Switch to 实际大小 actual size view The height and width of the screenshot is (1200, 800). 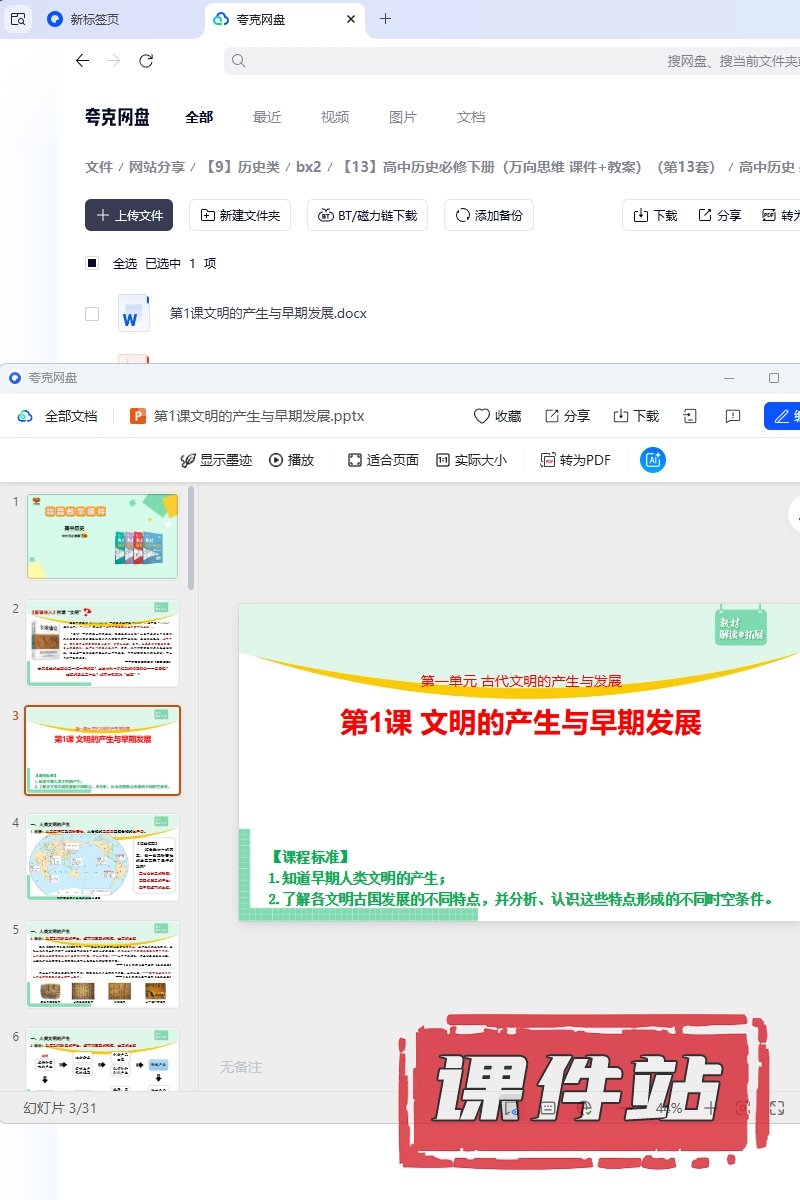click(470, 460)
